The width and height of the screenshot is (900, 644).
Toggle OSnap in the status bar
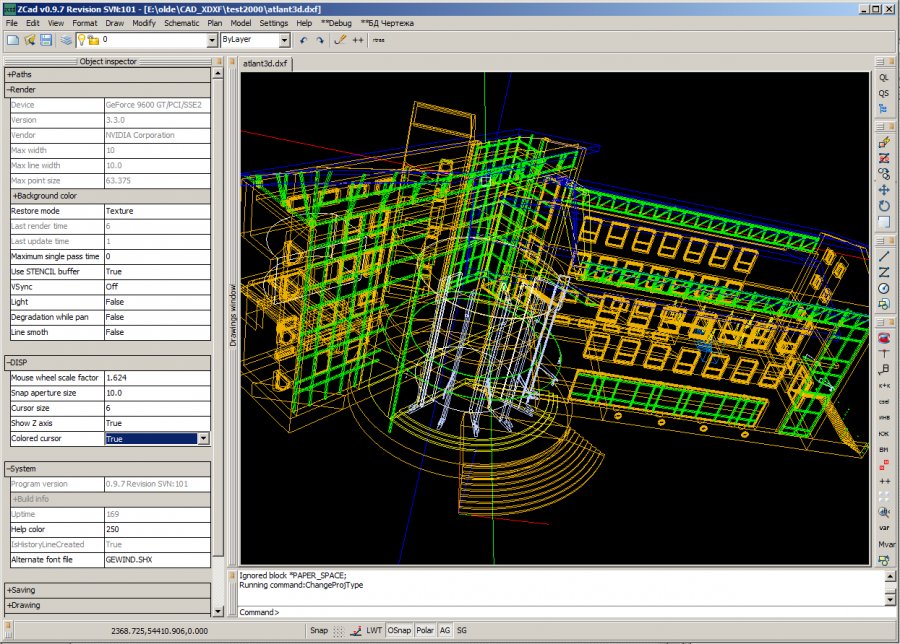399,631
